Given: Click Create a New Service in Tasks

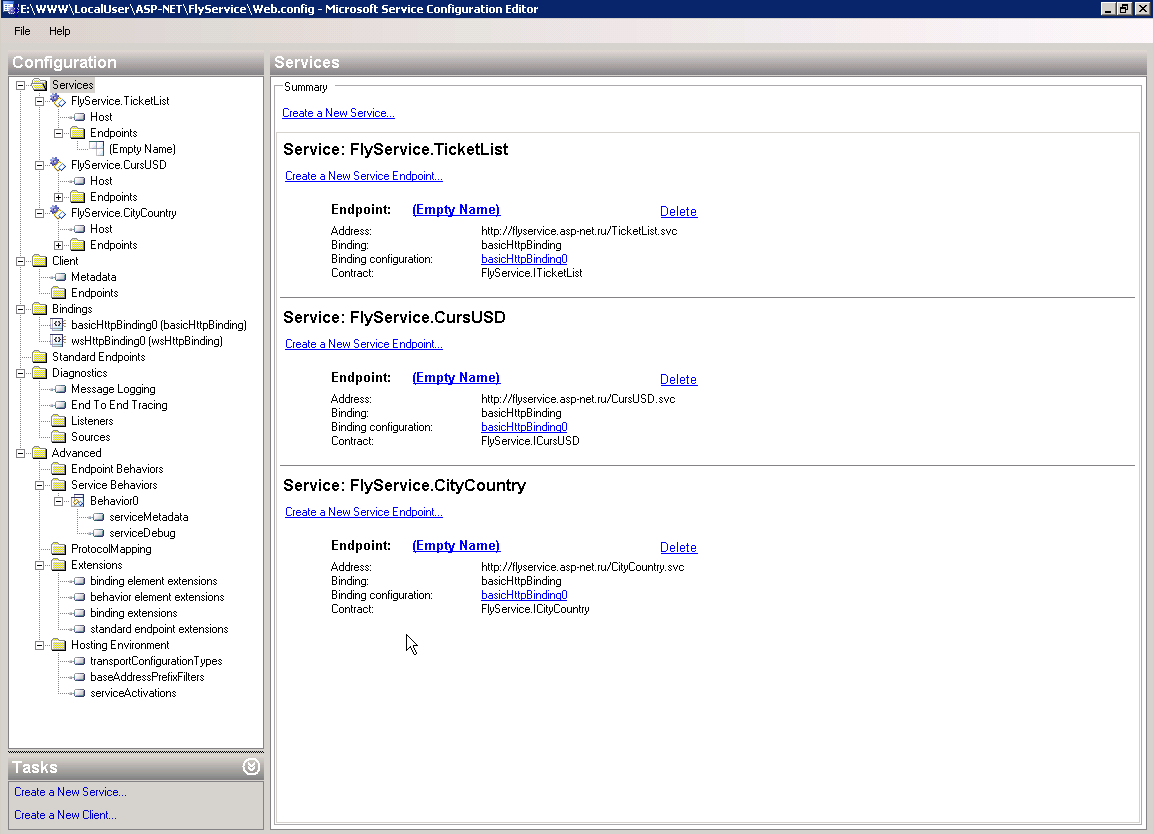Looking at the screenshot, I should point(70,792).
